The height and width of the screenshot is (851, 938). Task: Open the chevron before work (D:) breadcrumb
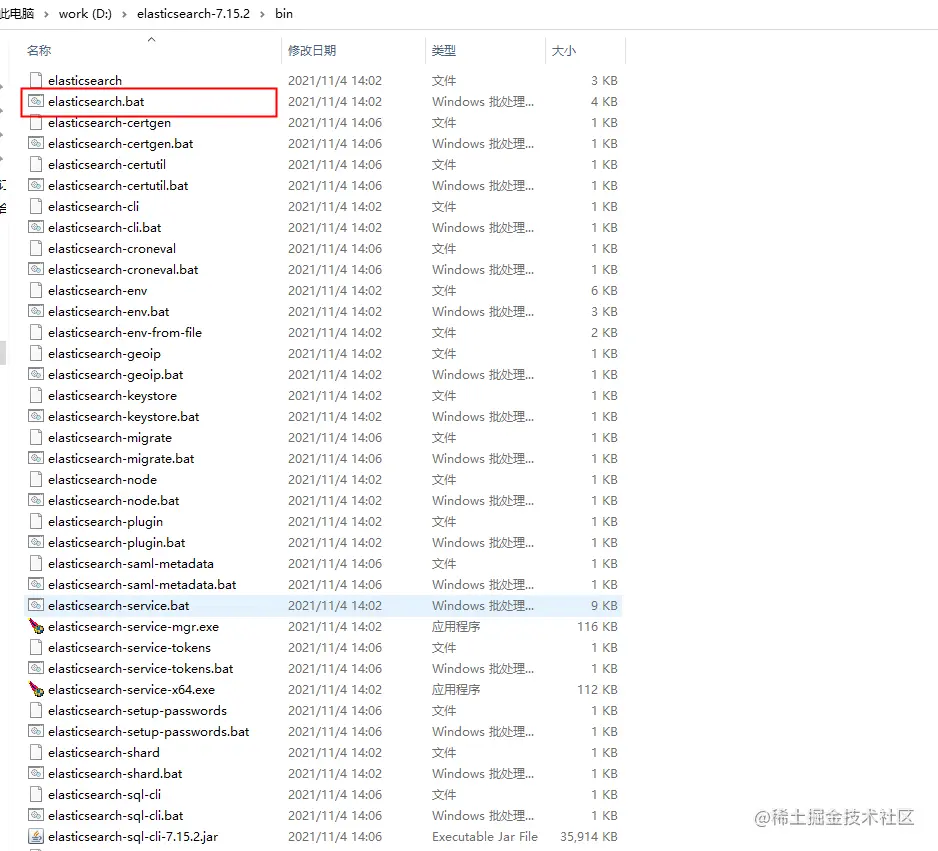pos(46,14)
